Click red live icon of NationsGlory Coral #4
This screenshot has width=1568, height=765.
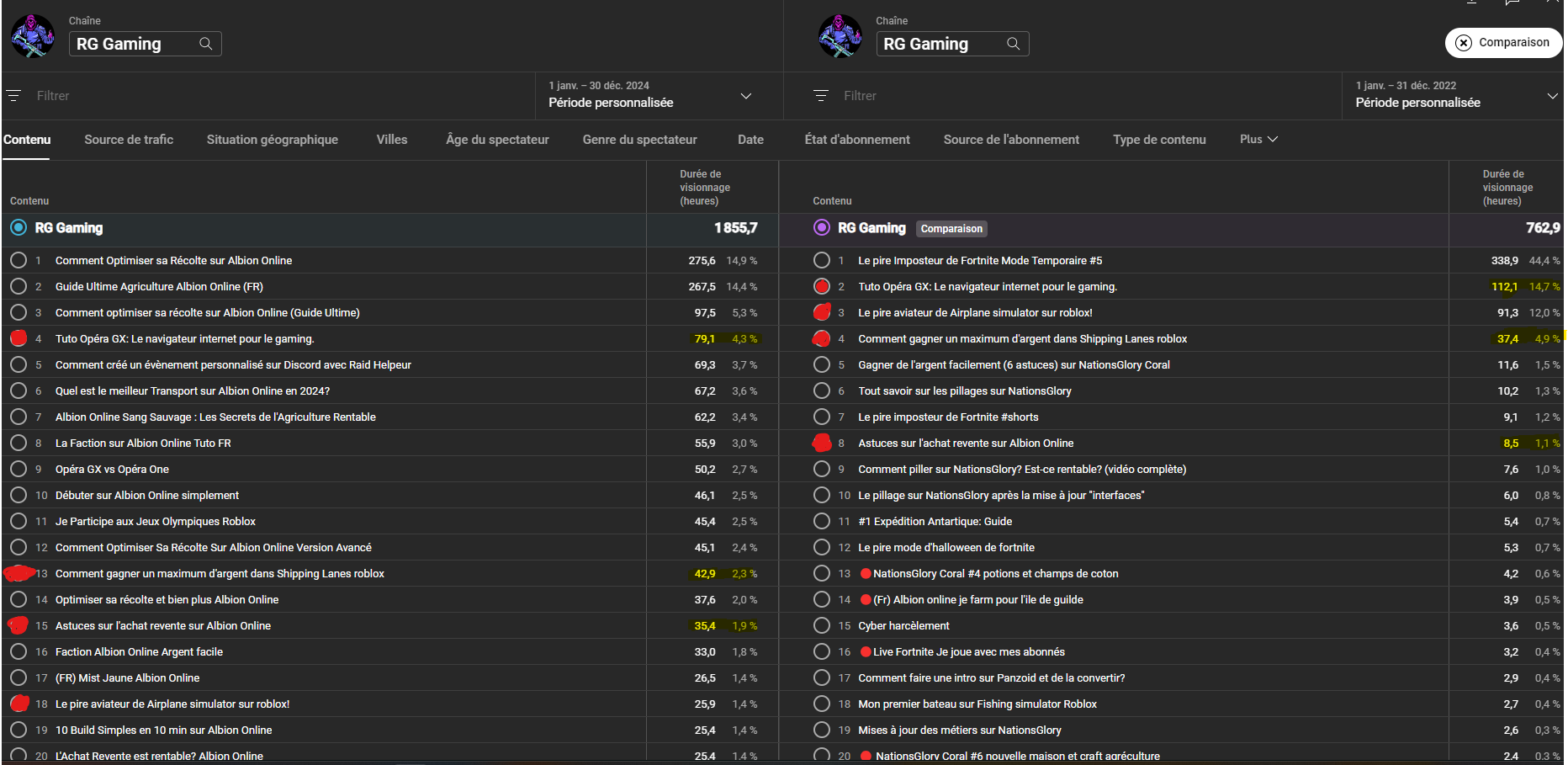866,574
